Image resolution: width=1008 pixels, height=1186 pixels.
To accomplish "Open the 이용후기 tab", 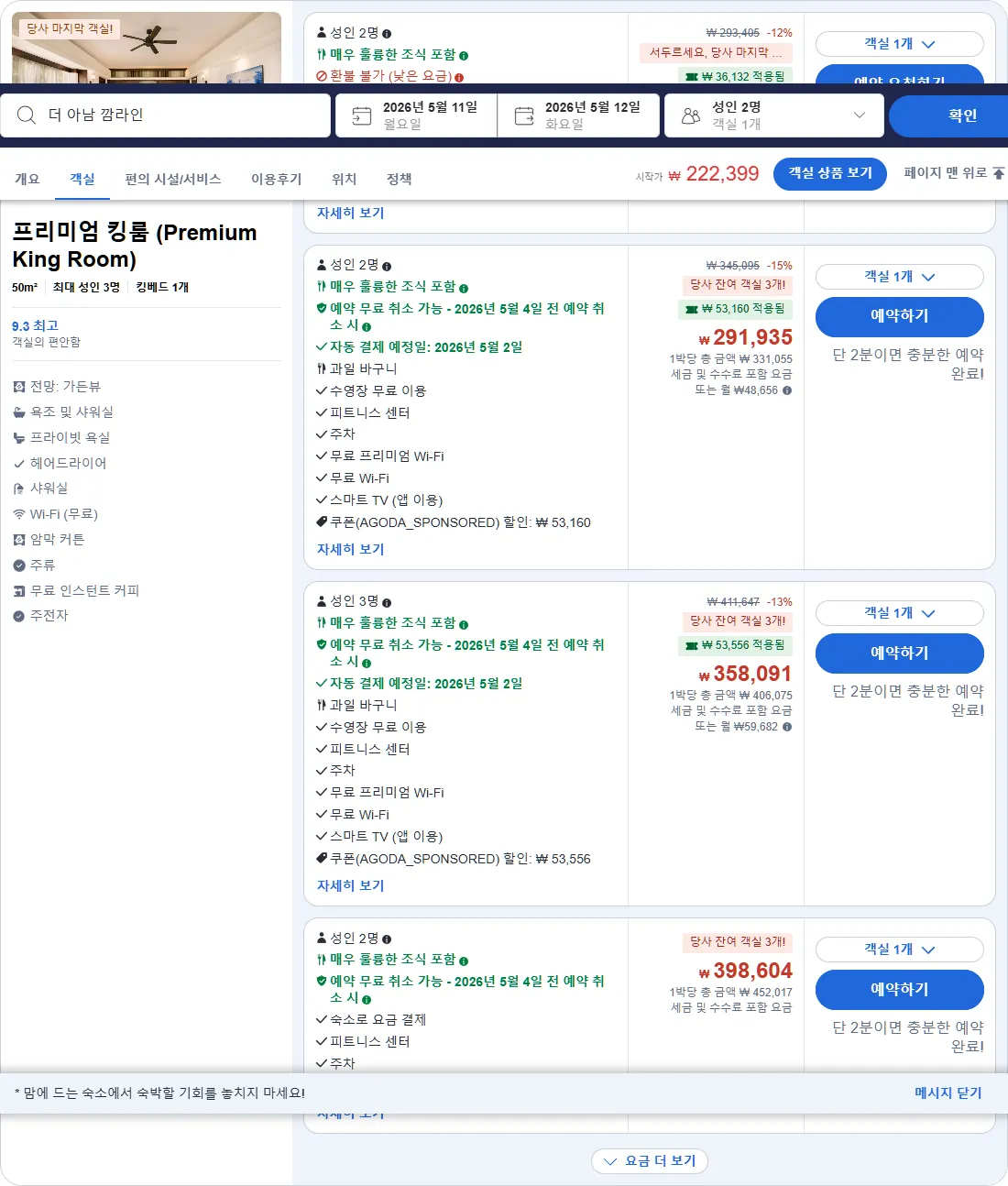I will pos(277,179).
